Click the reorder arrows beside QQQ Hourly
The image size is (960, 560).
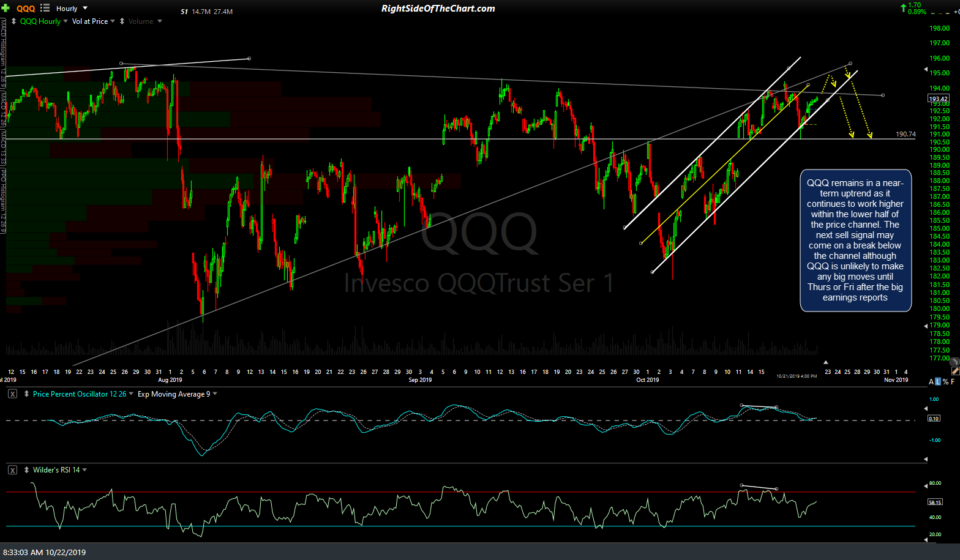coord(13,21)
